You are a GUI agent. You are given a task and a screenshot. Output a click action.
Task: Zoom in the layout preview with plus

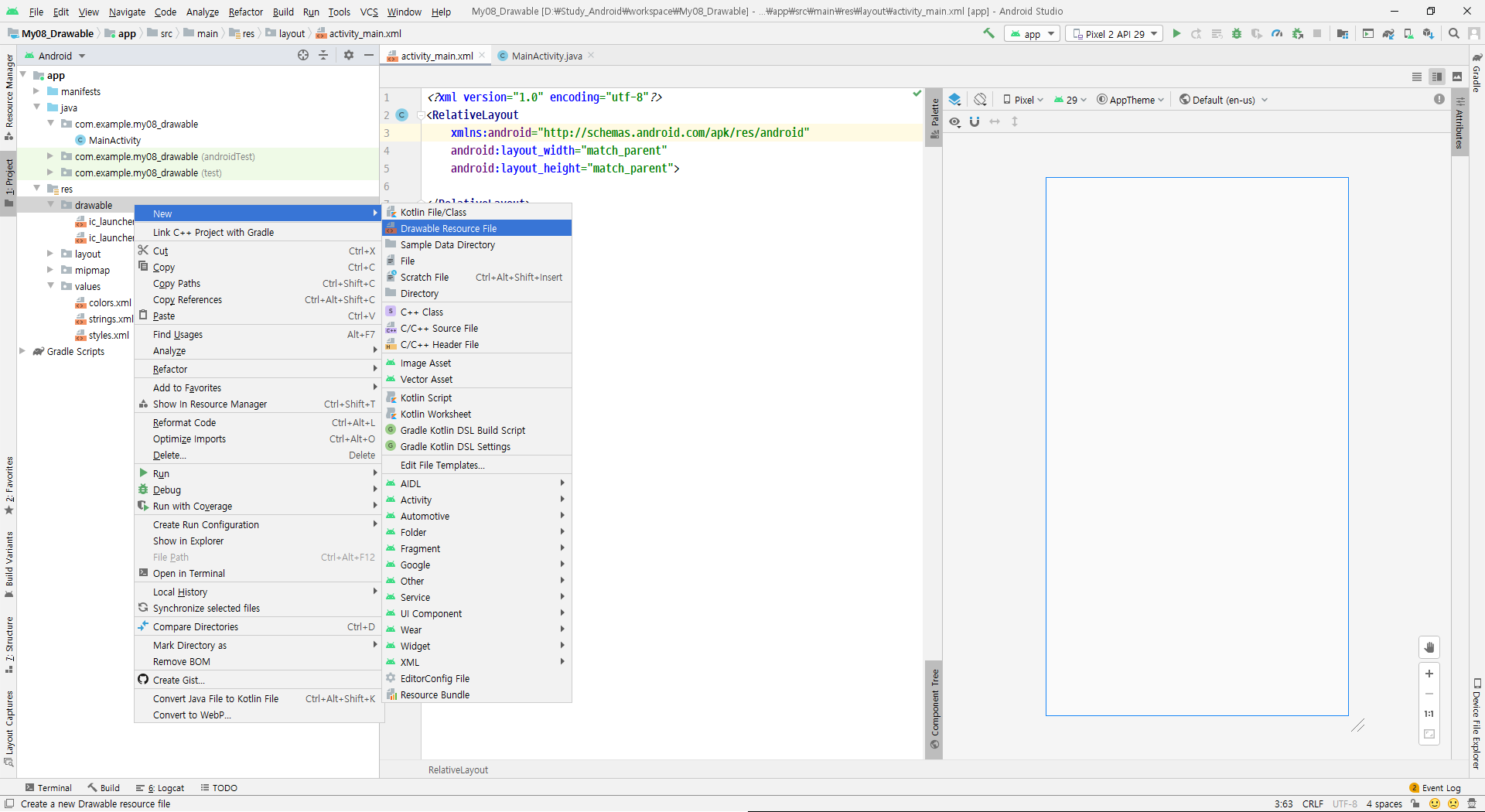point(1429,674)
